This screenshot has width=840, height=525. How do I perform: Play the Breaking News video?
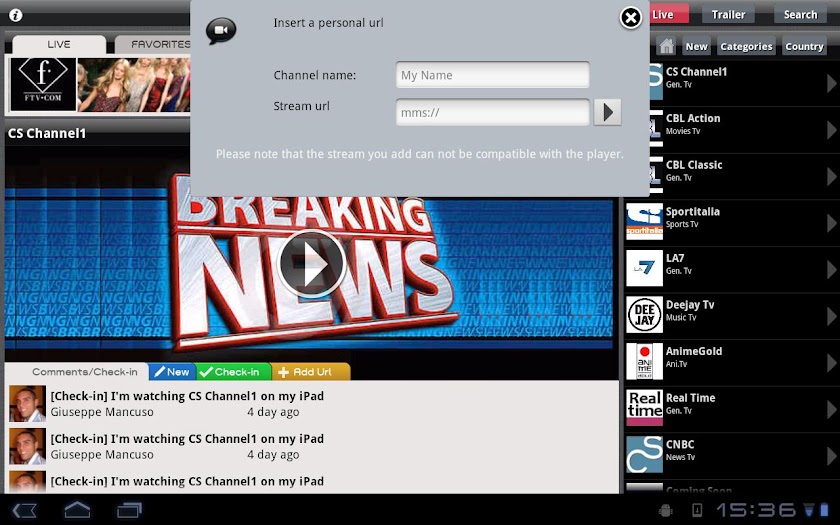(311, 264)
